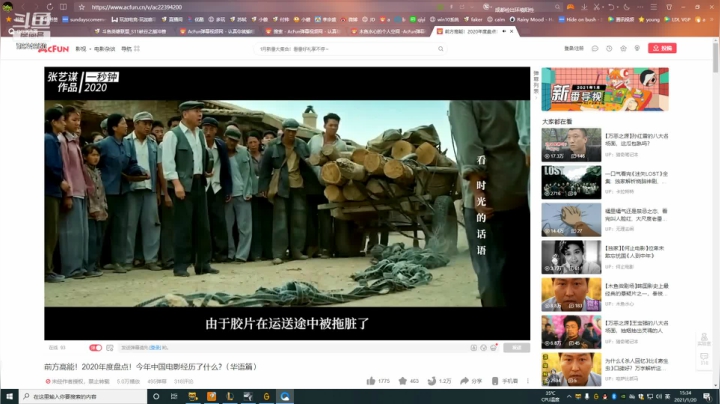Image resolution: width=720 pixels, height=404 pixels.
Task: Click the 新番导视 banner
Action: (605, 89)
